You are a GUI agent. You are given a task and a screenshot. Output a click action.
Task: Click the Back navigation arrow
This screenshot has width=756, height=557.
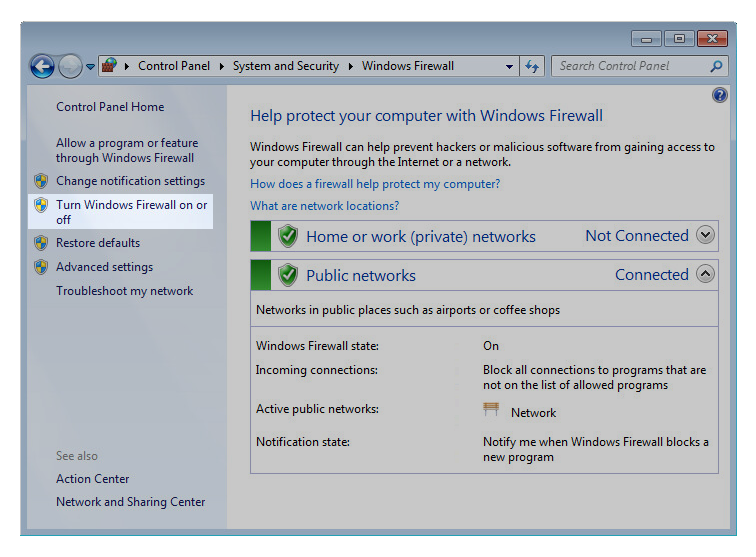coord(42,66)
